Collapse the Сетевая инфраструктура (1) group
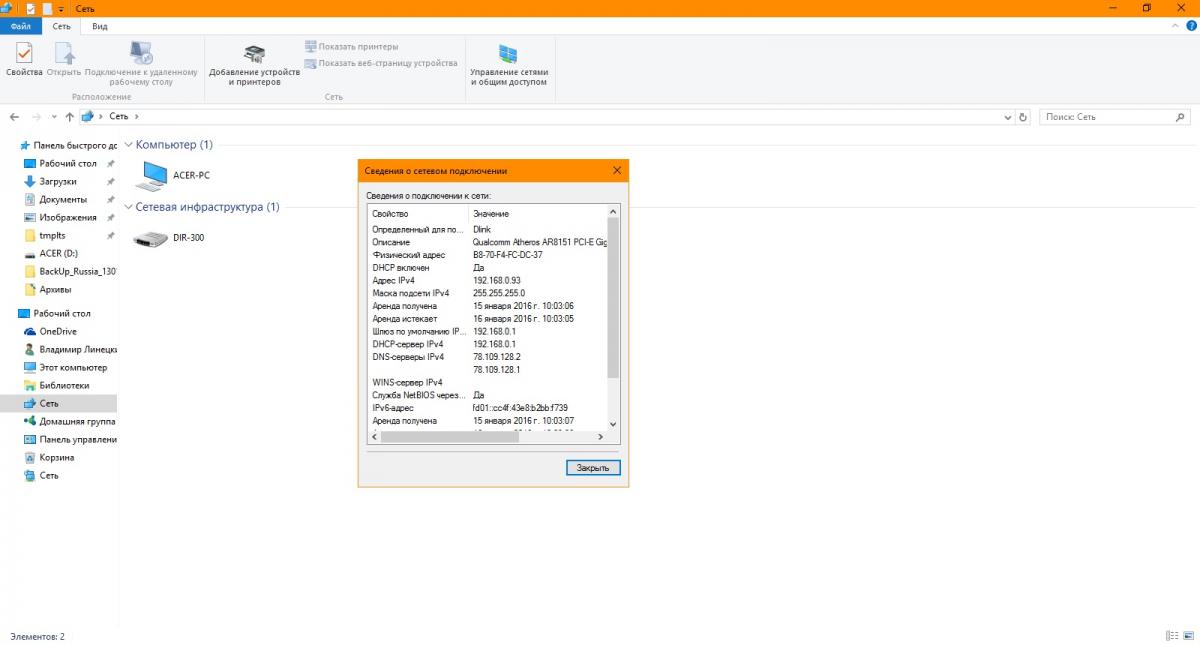The width and height of the screenshot is (1200, 645). pyautogui.click(x=127, y=207)
